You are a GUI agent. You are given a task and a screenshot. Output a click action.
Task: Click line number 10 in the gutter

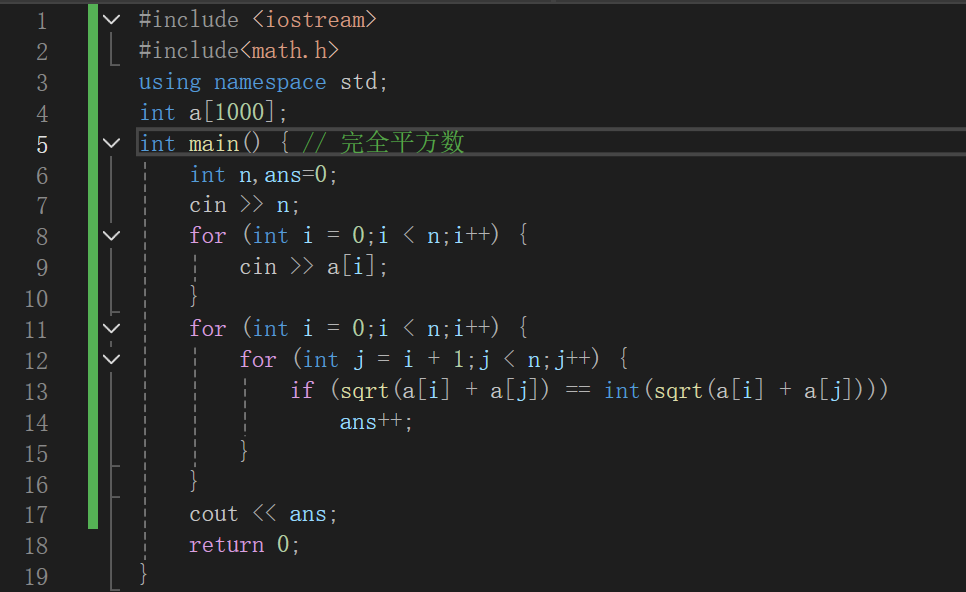pyautogui.click(x=36, y=299)
